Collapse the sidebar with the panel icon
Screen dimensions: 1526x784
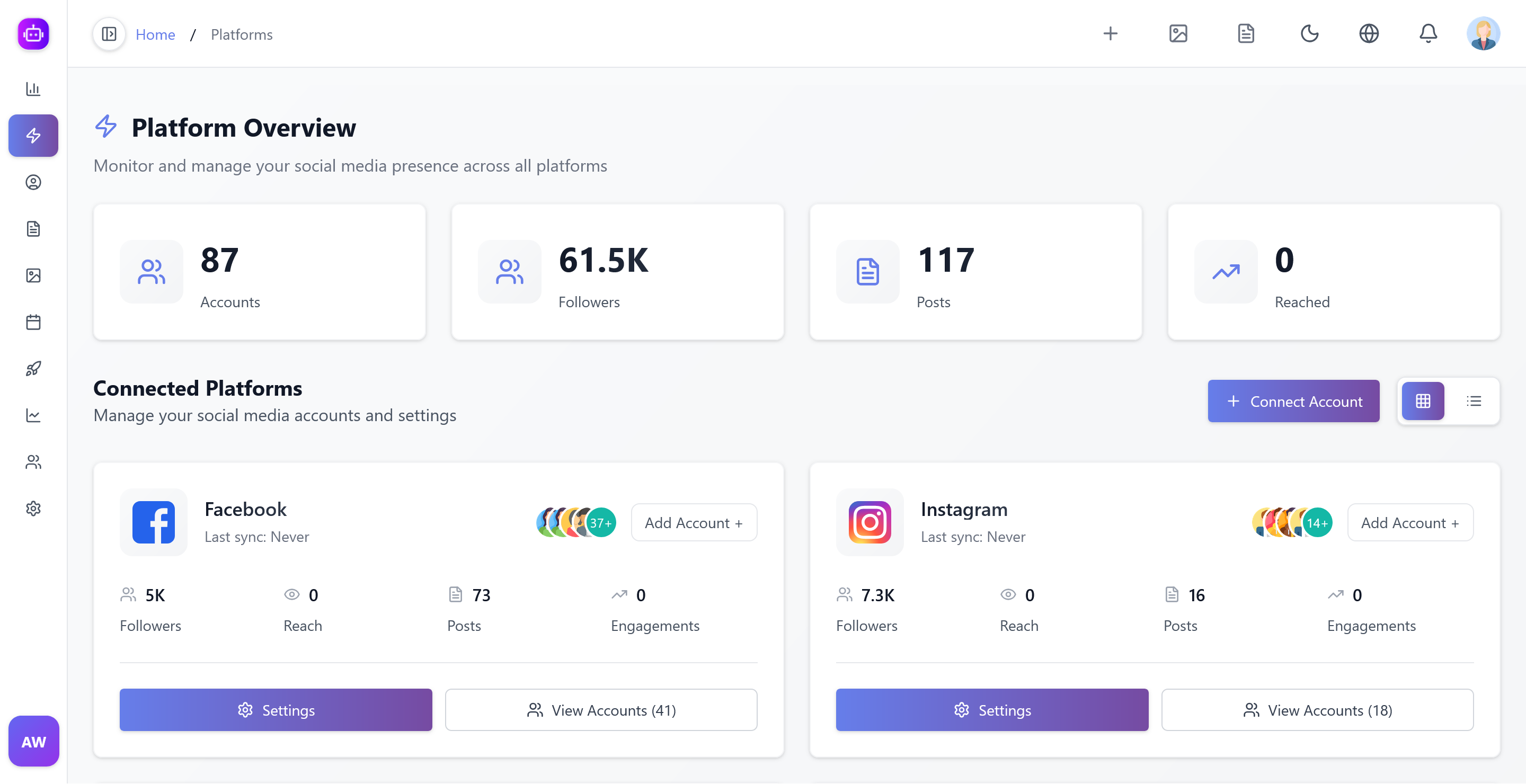[x=109, y=34]
